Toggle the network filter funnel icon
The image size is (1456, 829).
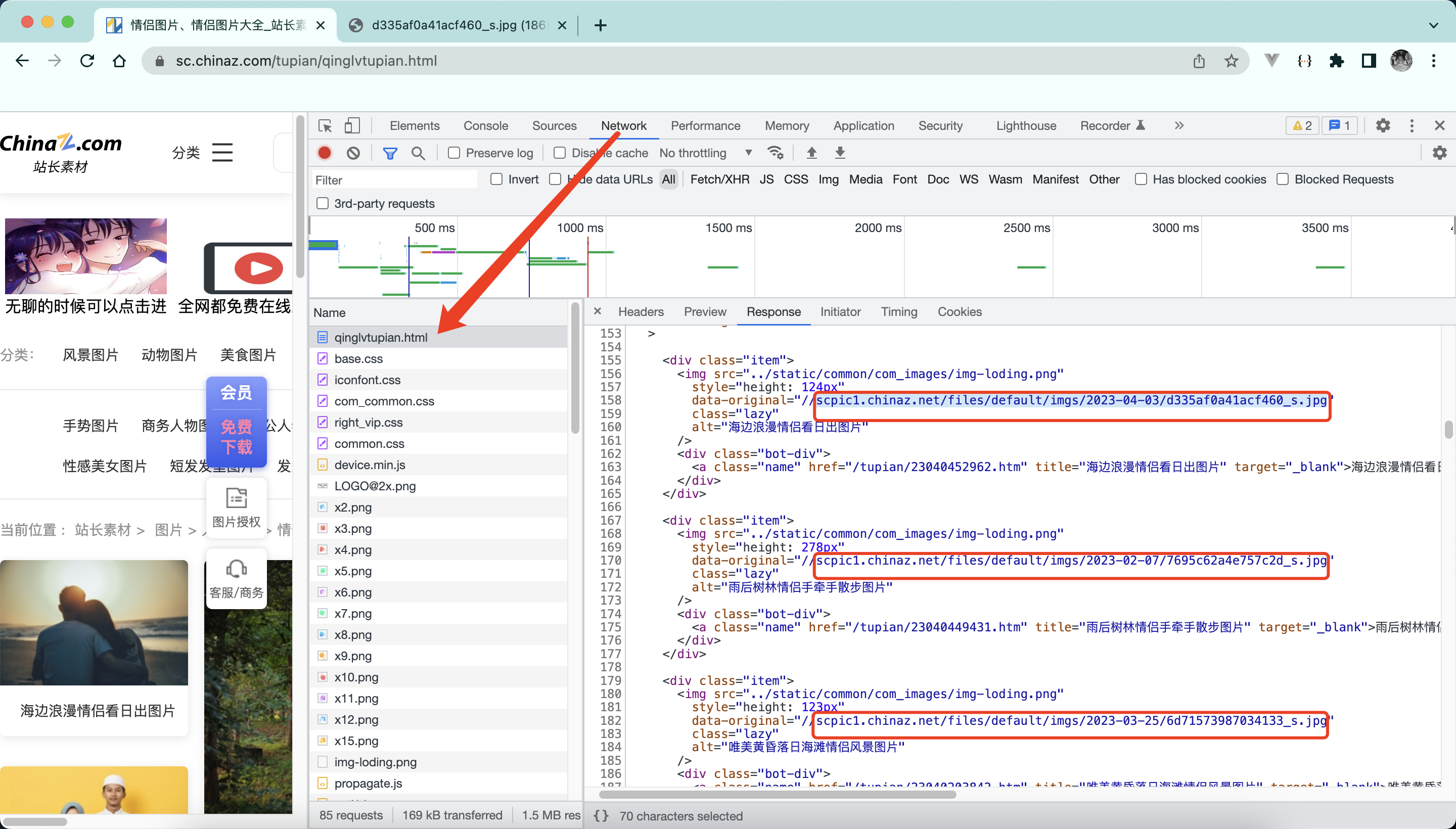coord(389,153)
